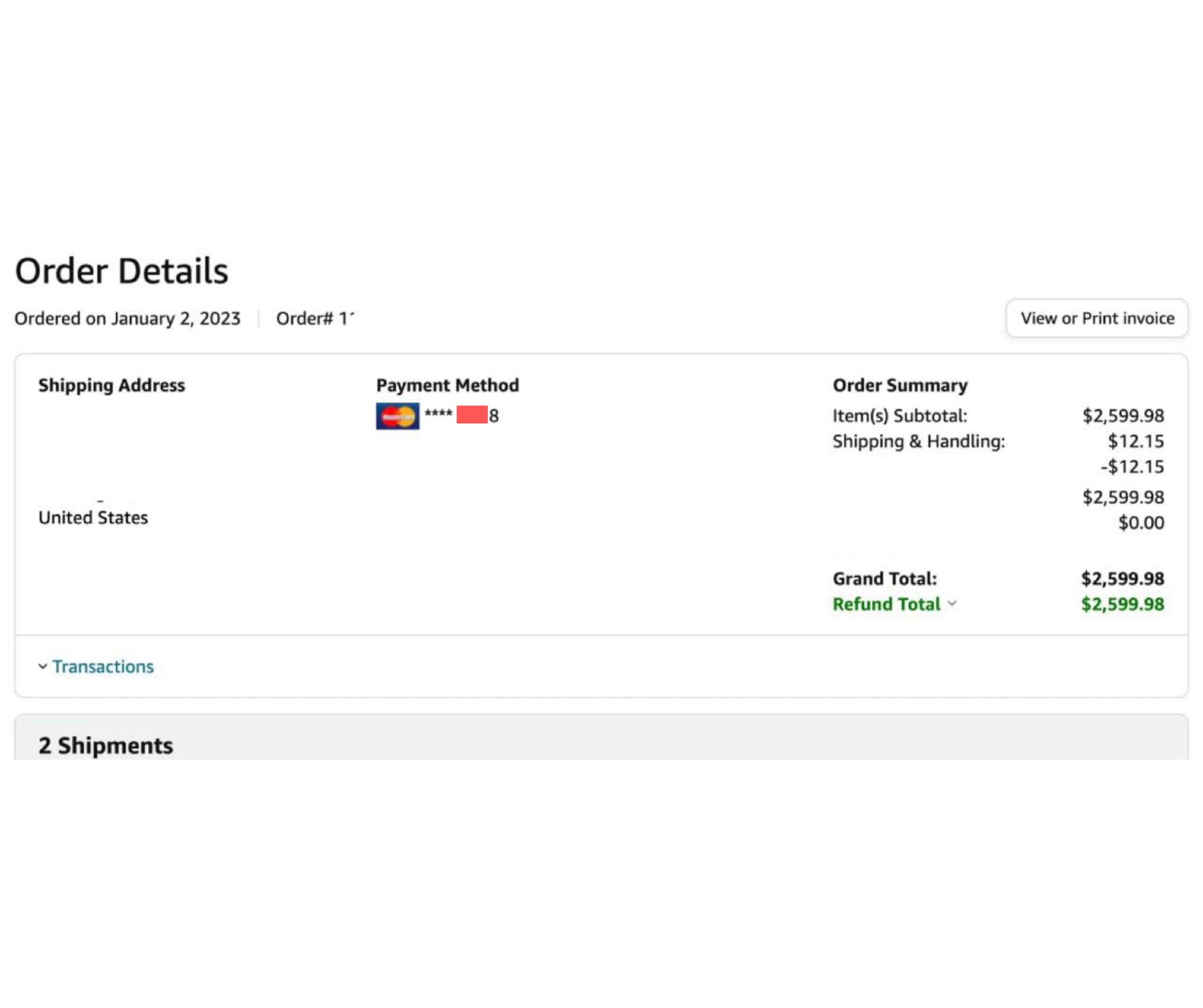Select the Order Details heading
Screen dimensions: 1203x1008
point(121,271)
